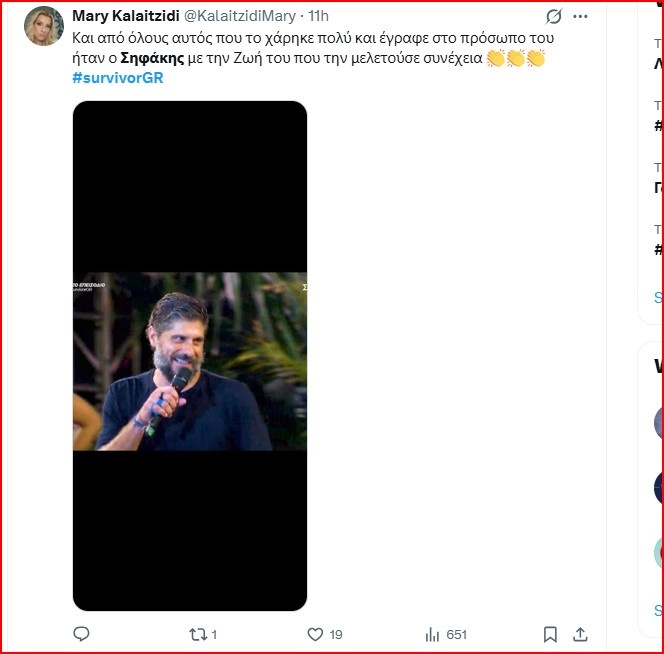Viewport: 664px width, 654px height.
Task: Like the tweet with the heart icon
Action: click(315, 634)
